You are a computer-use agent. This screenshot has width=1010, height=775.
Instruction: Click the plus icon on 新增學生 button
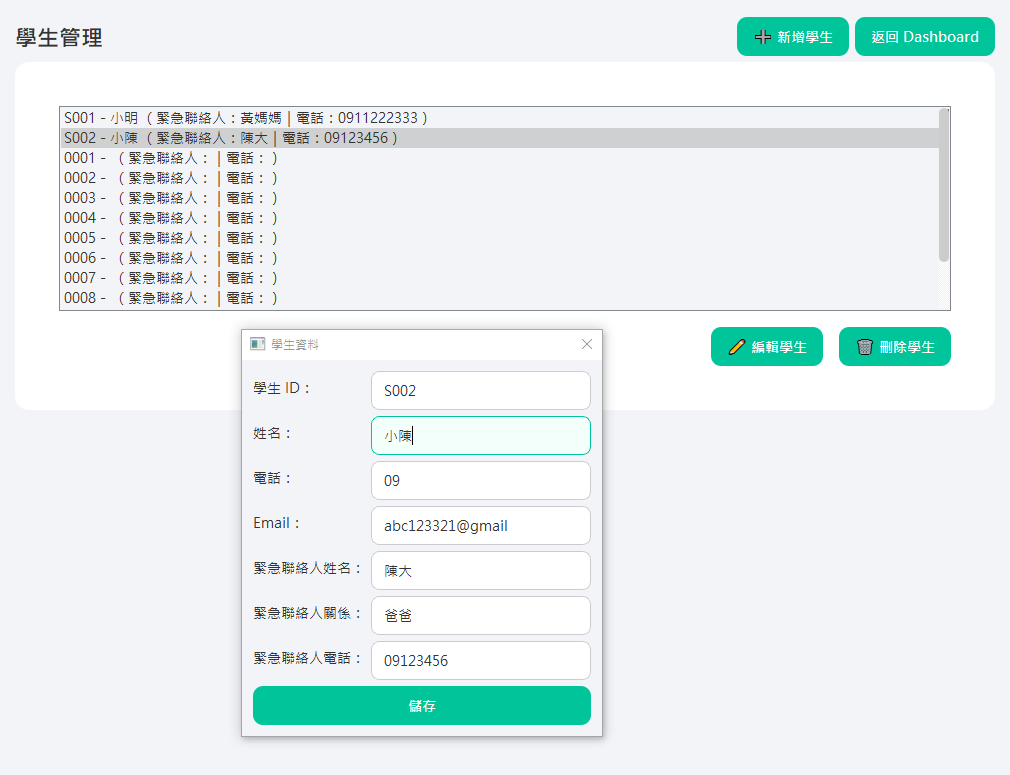(x=763, y=37)
